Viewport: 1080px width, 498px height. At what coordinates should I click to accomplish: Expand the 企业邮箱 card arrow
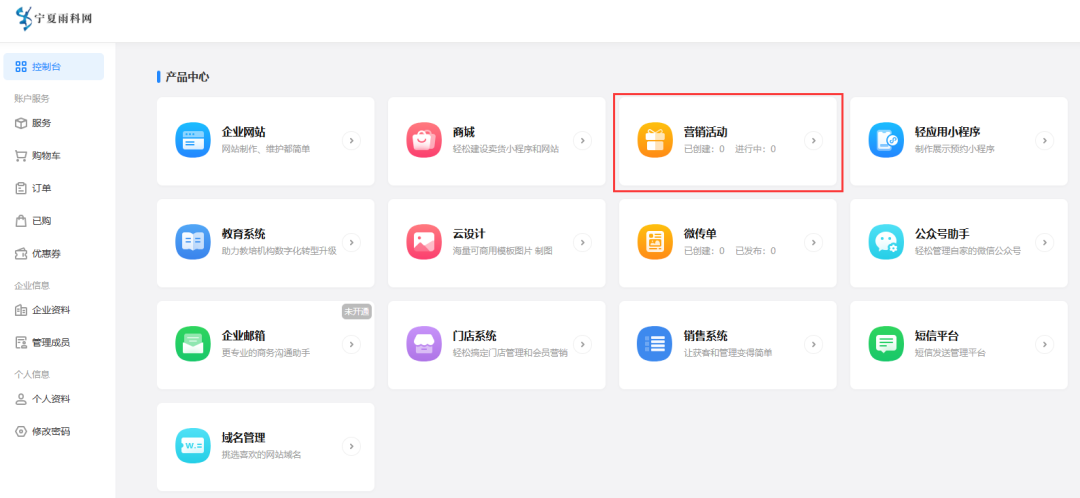tap(351, 344)
